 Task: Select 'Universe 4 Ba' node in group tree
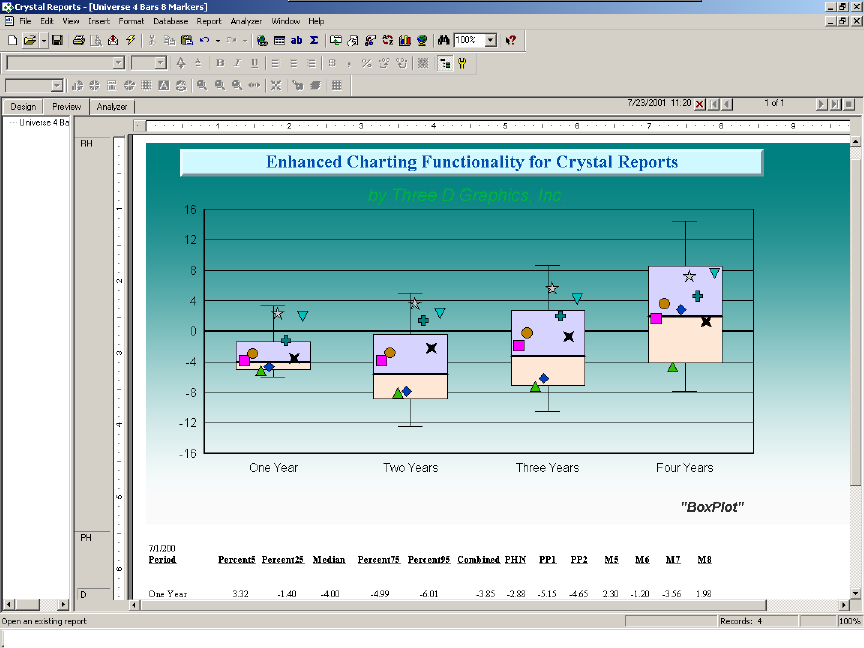44,122
